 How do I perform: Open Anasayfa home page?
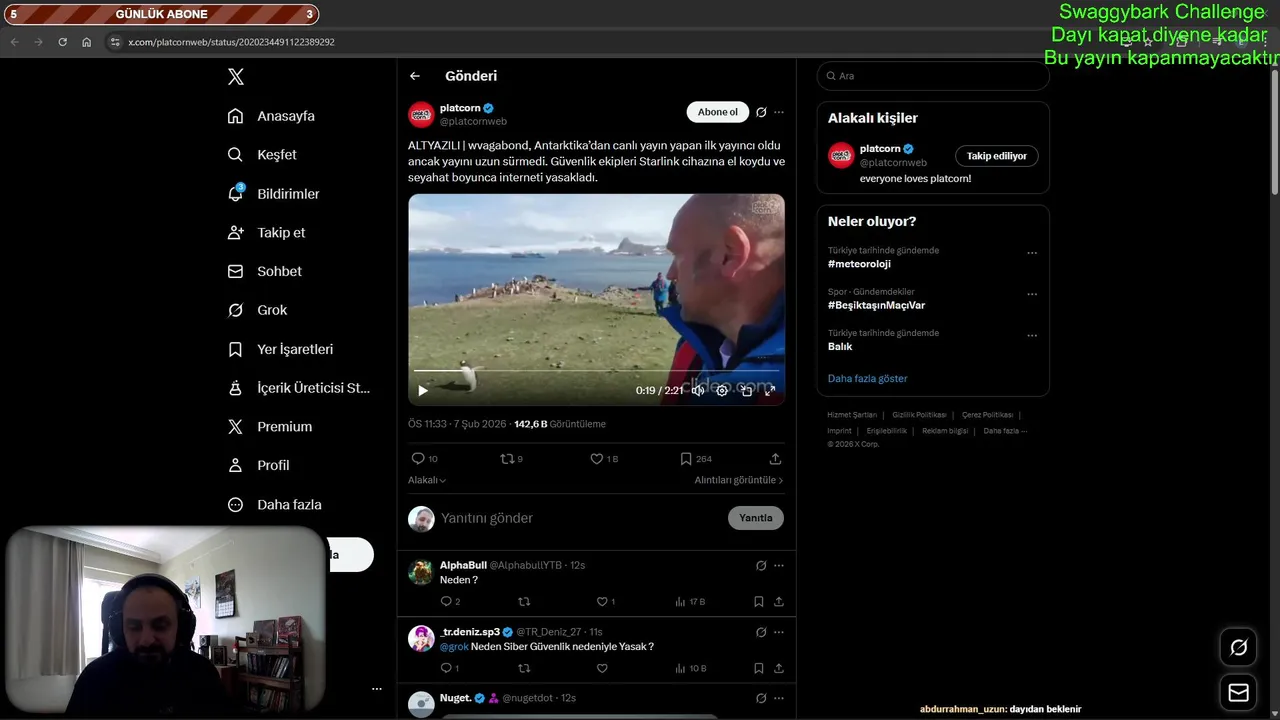[271, 116]
